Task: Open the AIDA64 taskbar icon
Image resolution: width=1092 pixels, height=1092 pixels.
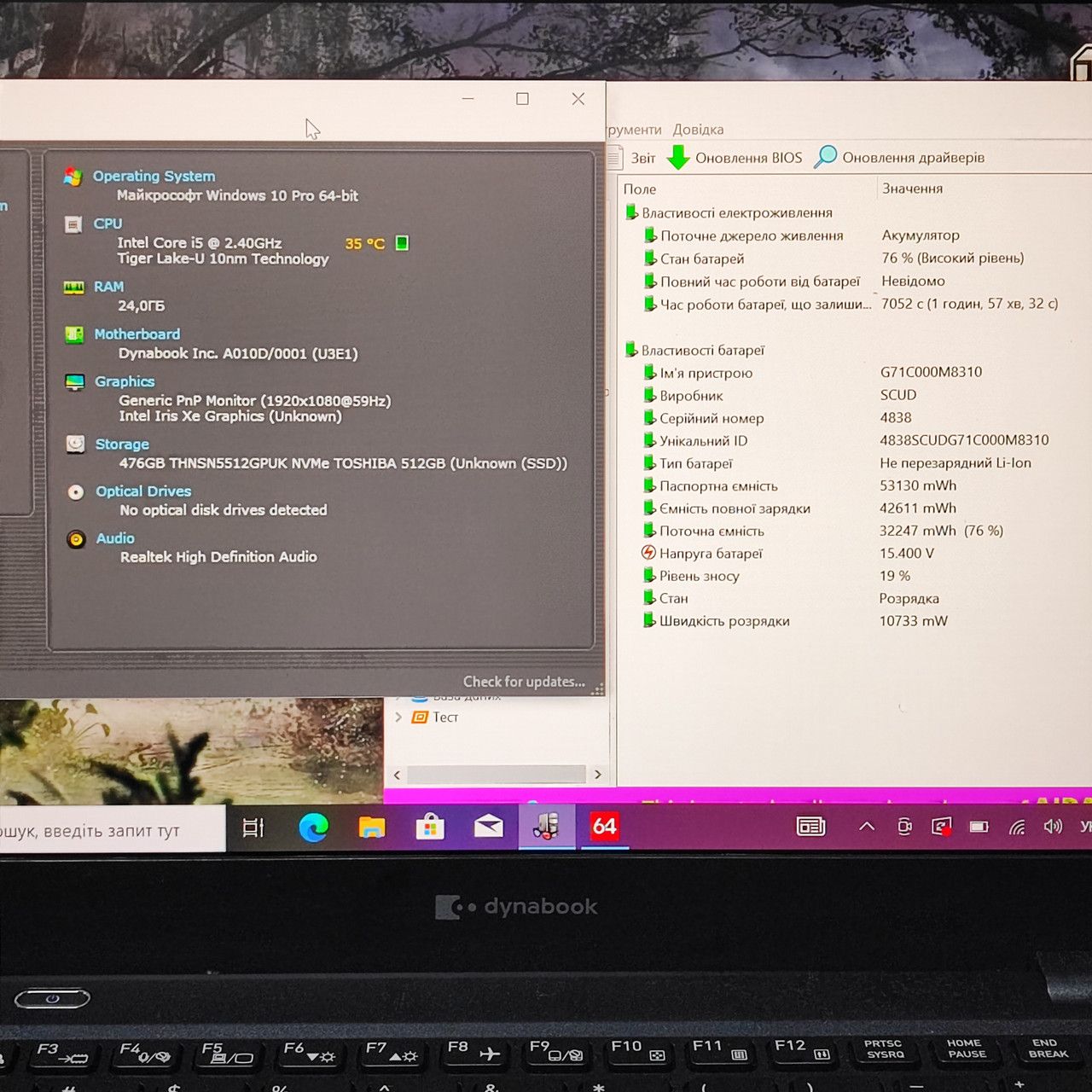Action: click(x=604, y=826)
